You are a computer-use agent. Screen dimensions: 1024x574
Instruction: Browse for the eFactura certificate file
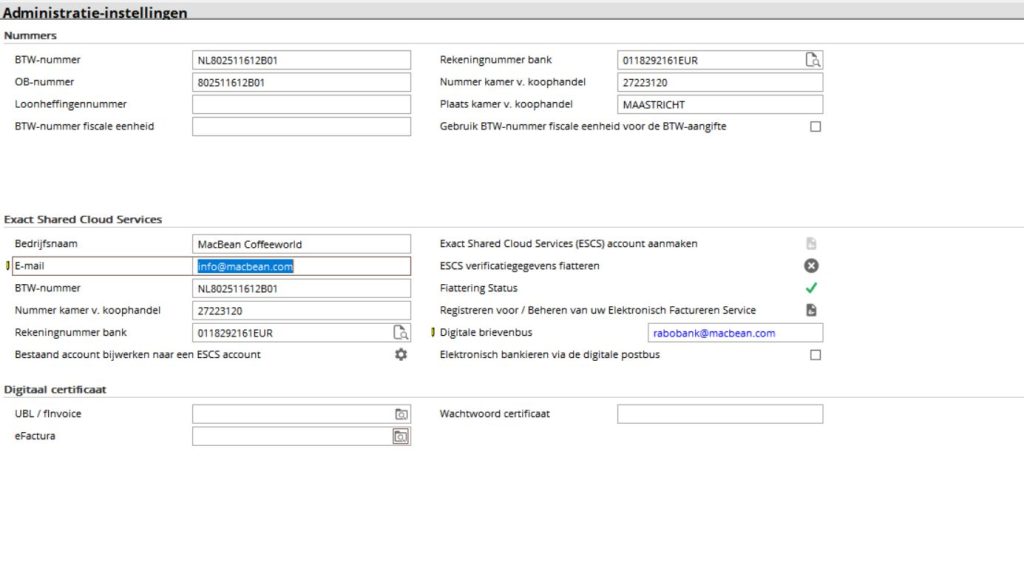pos(400,436)
